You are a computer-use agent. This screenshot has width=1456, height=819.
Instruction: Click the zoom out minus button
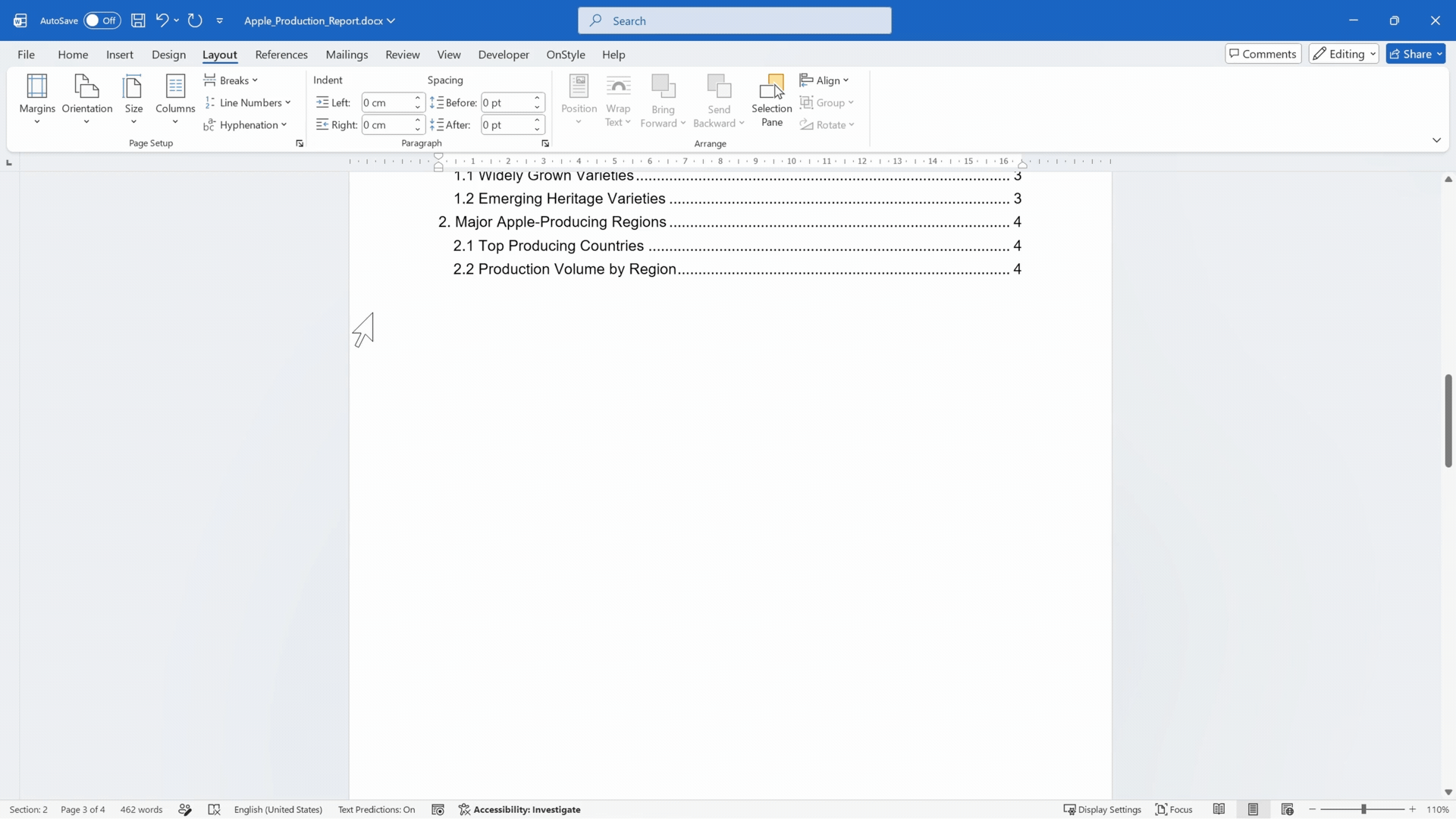(x=1312, y=809)
